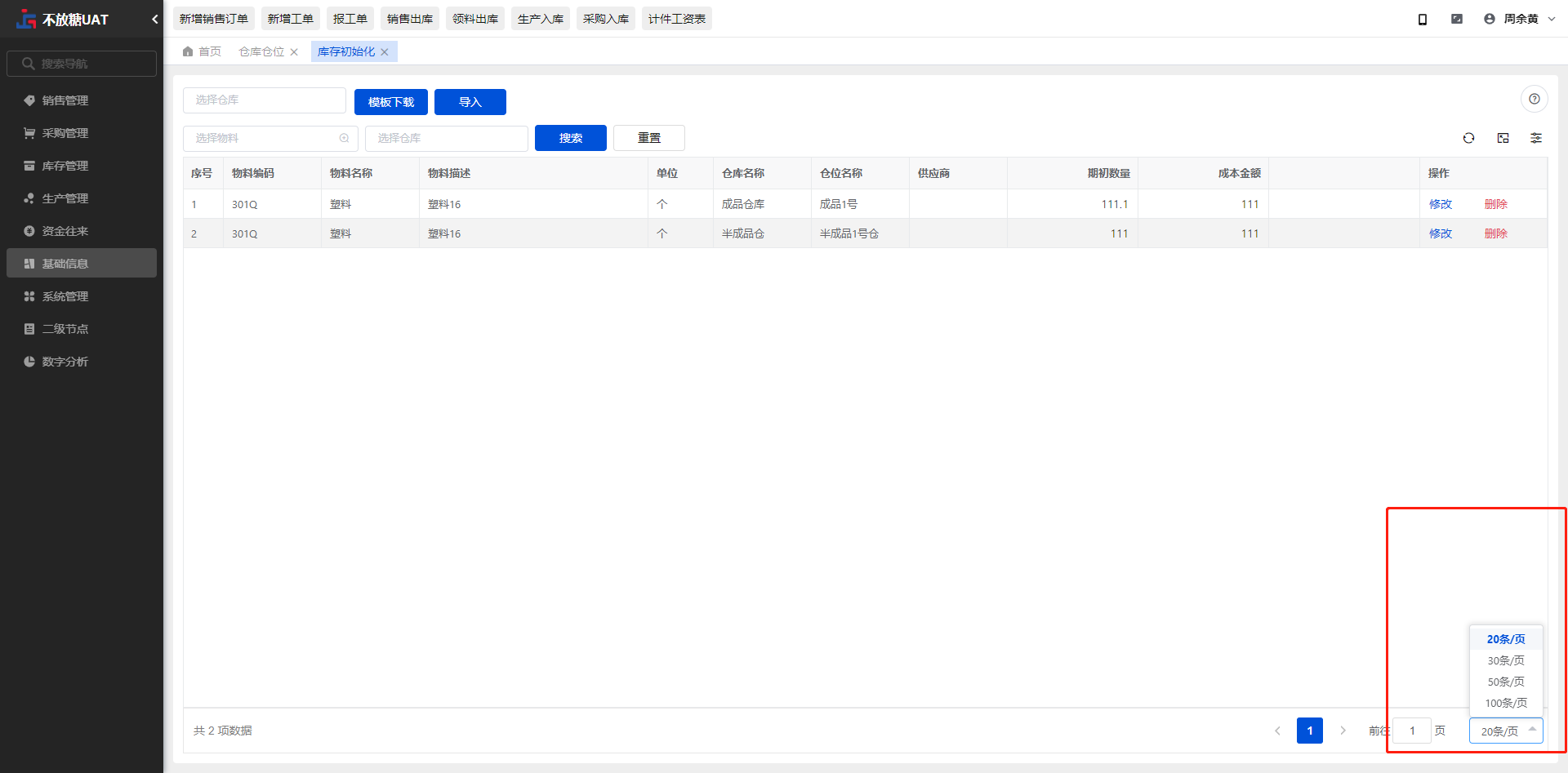Select 100条/页 option
The height and width of the screenshot is (773, 1568).
click(1506, 703)
